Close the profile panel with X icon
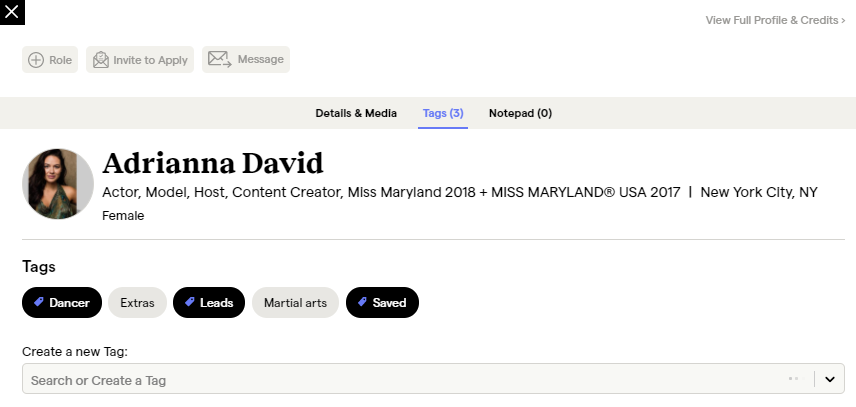This screenshot has width=856, height=407. tap(12, 12)
